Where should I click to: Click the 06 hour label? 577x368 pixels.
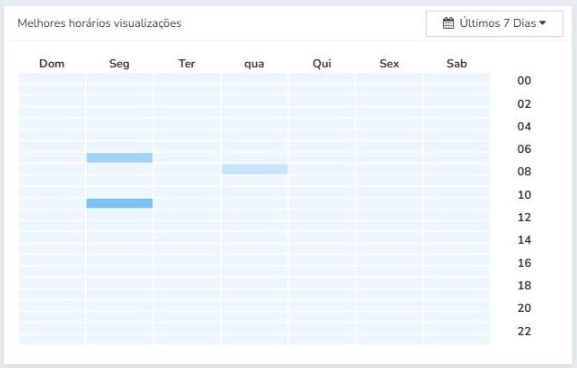click(524, 149)
